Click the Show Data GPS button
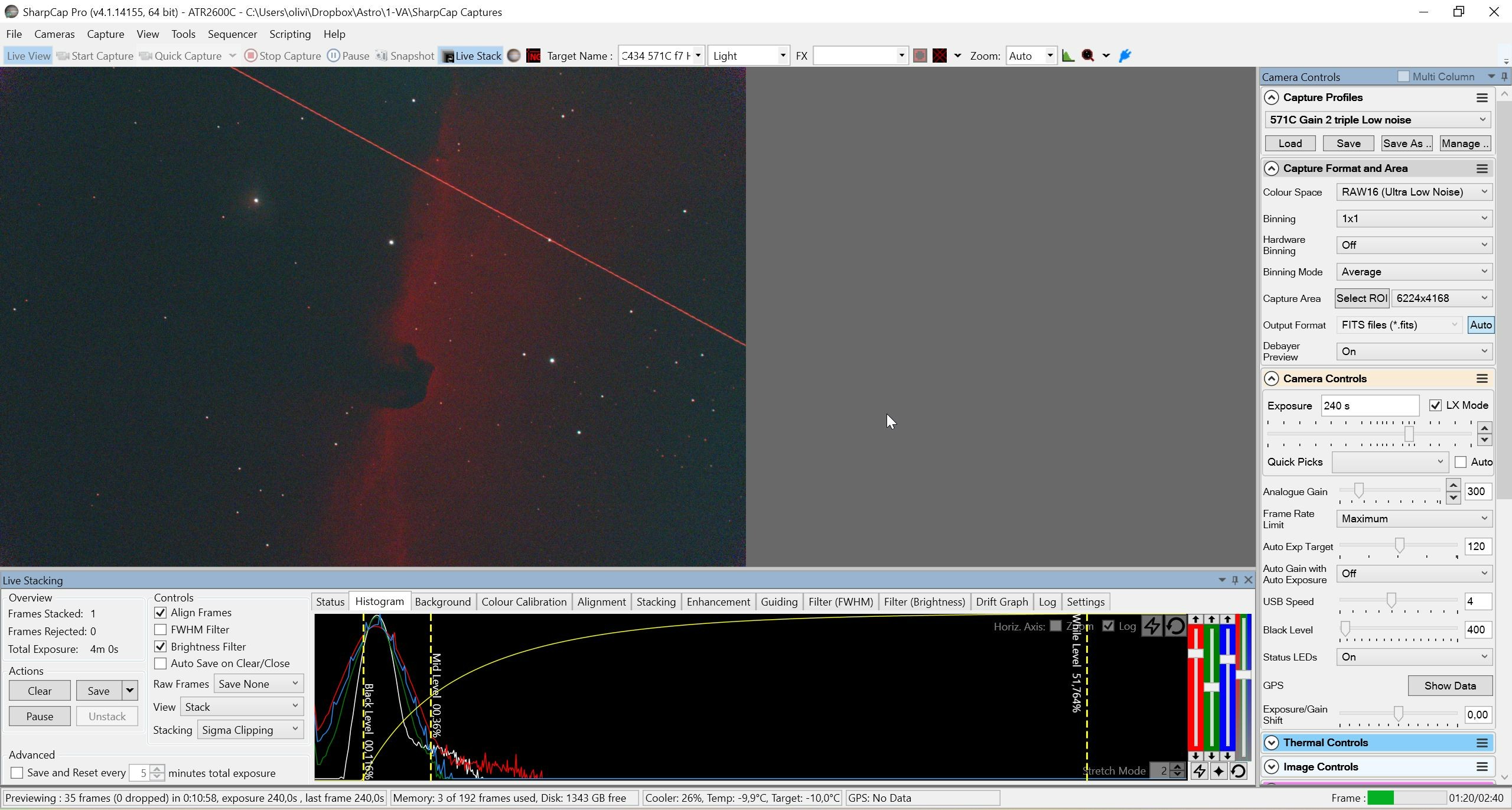The image size is (1512, 810). [1450, 686]
